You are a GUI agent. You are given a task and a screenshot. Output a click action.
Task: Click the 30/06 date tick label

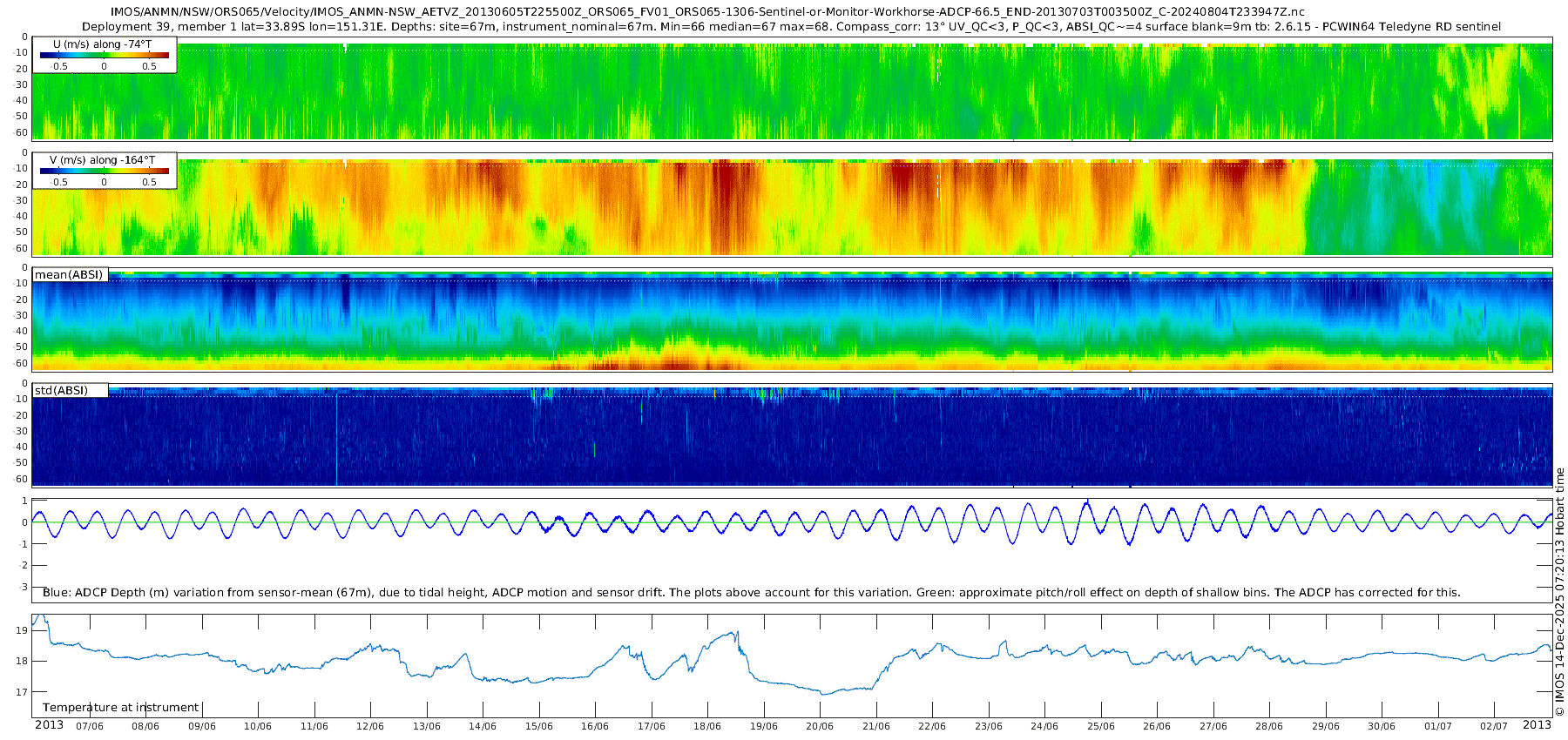(1381, 726)
